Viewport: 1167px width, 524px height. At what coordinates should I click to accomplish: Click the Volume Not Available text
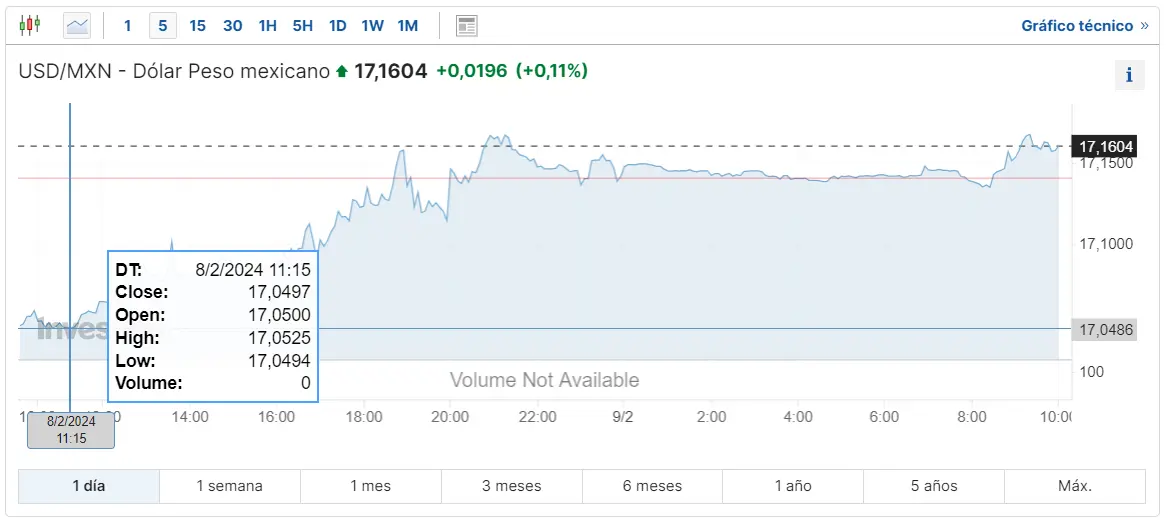pyautogui.click(x=544, y=380)
